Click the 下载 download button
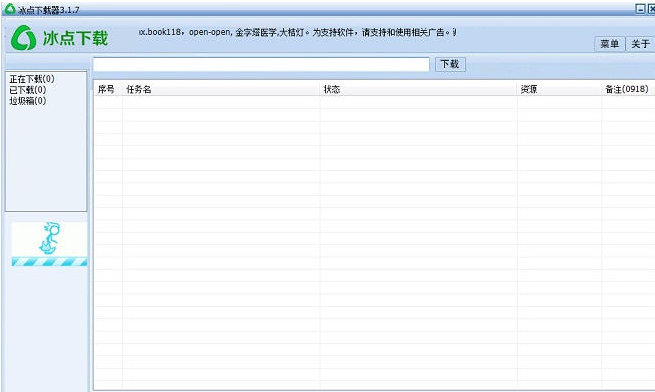 coord(450,64)
